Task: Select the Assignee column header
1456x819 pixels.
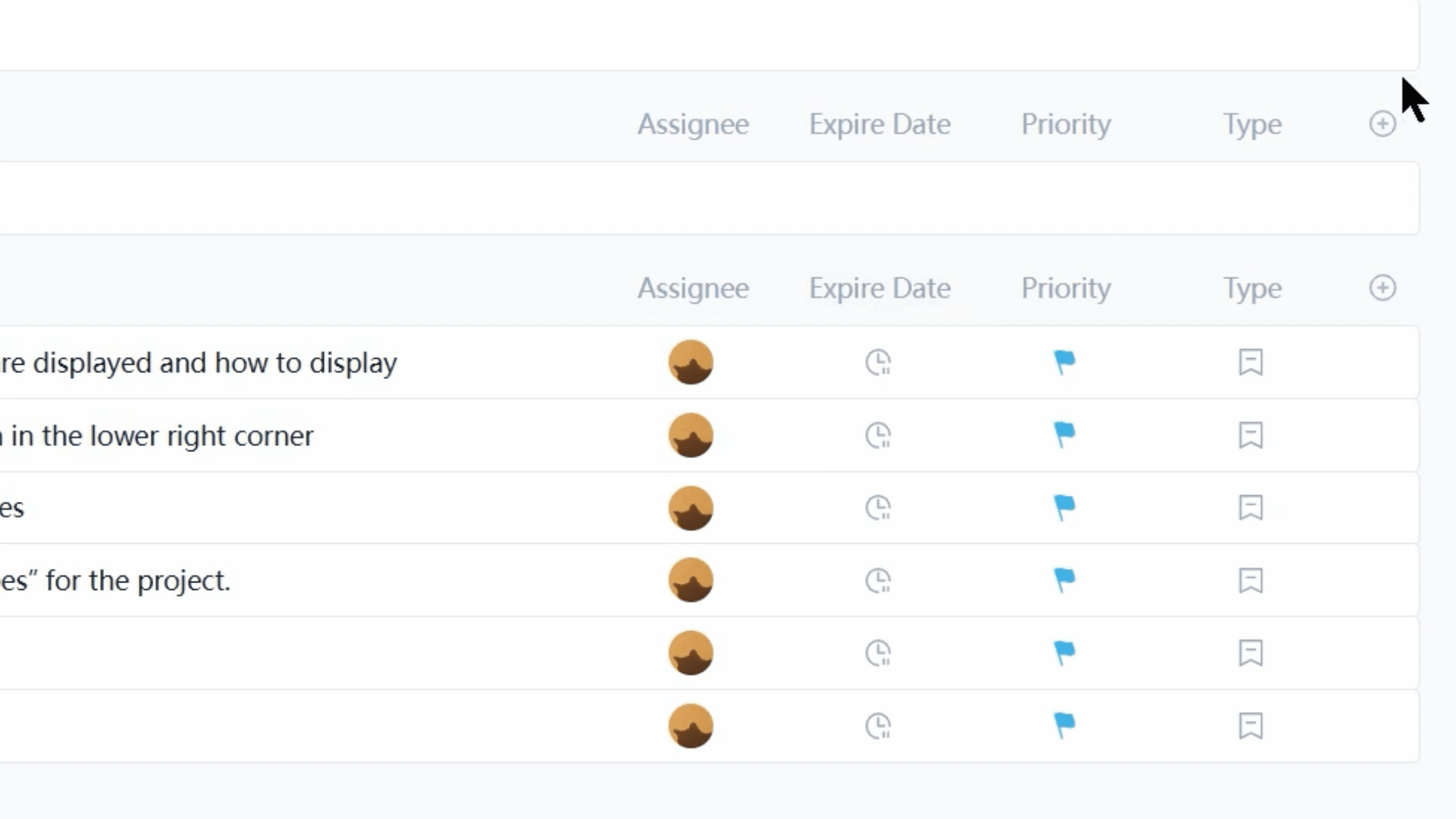Action: (692, 288)
